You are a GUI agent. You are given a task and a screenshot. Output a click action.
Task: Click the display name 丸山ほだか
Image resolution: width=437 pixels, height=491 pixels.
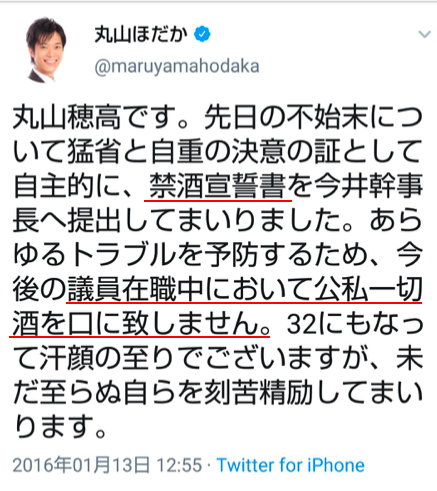pyautogui.click(x=141, y=34)
